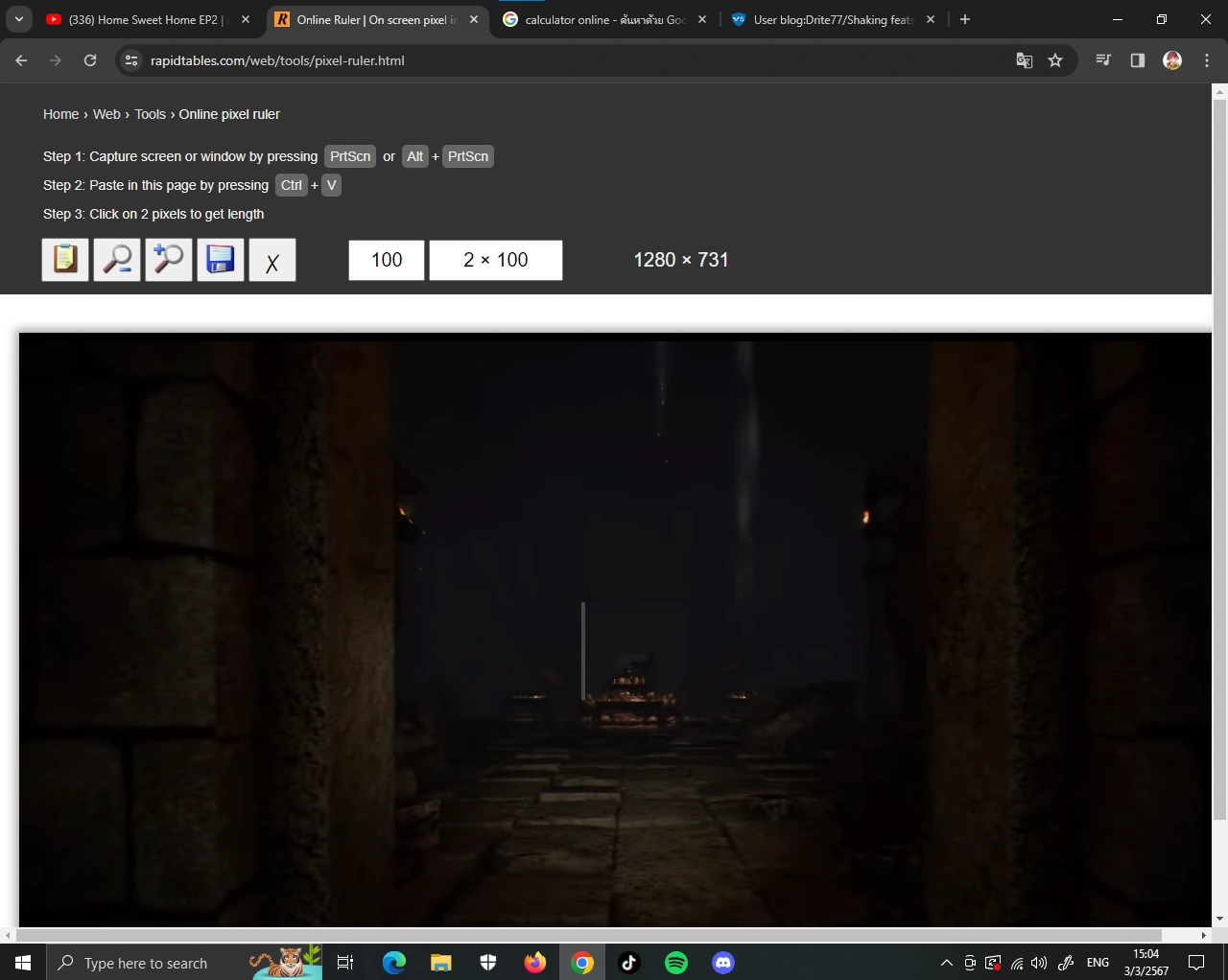Screen dimensions: 1228x980
Task: Click on the pasted dark corridor image
Action: pos(615,629)
